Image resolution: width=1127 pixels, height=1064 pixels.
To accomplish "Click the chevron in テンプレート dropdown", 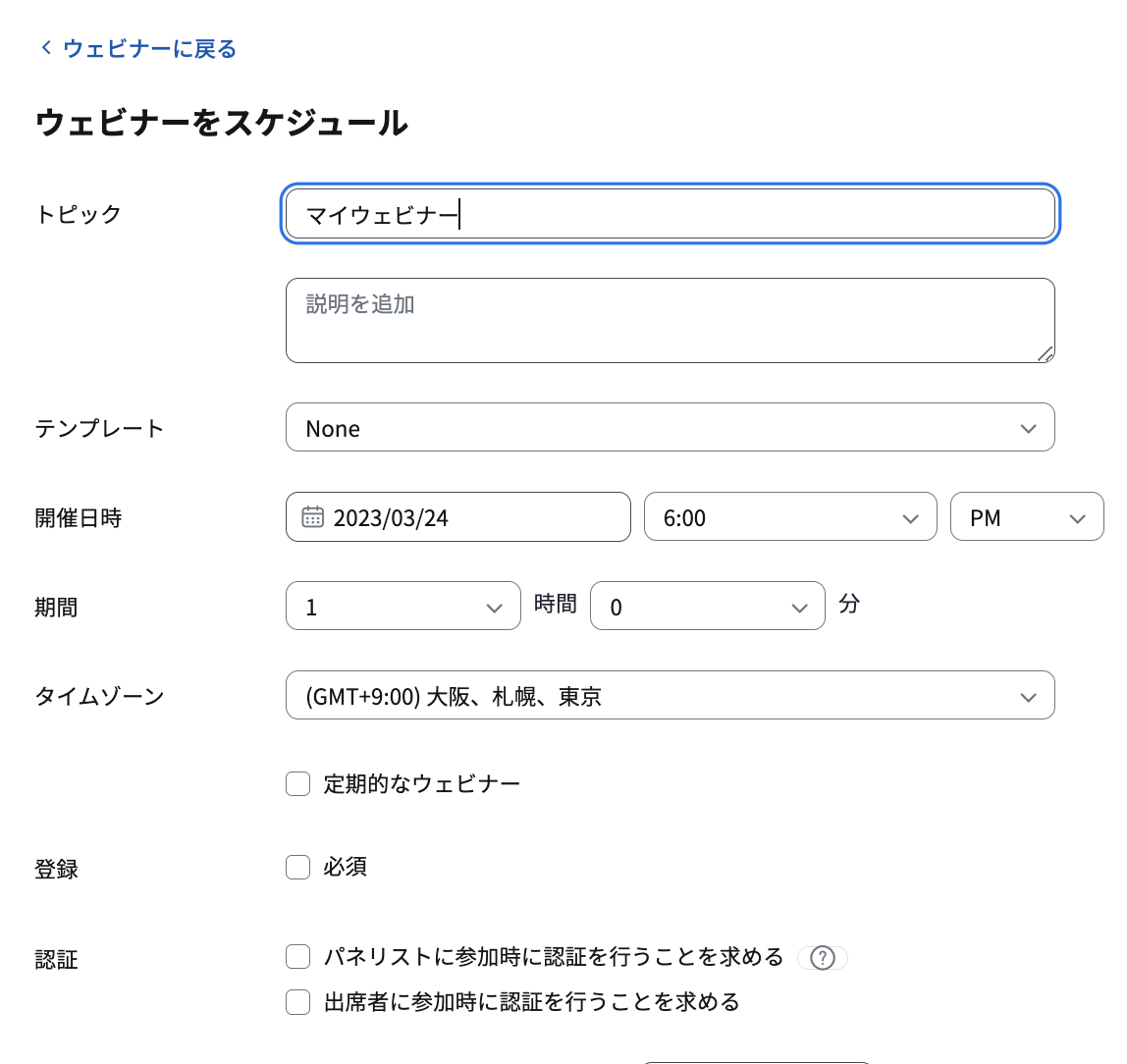I will 1029,429.
